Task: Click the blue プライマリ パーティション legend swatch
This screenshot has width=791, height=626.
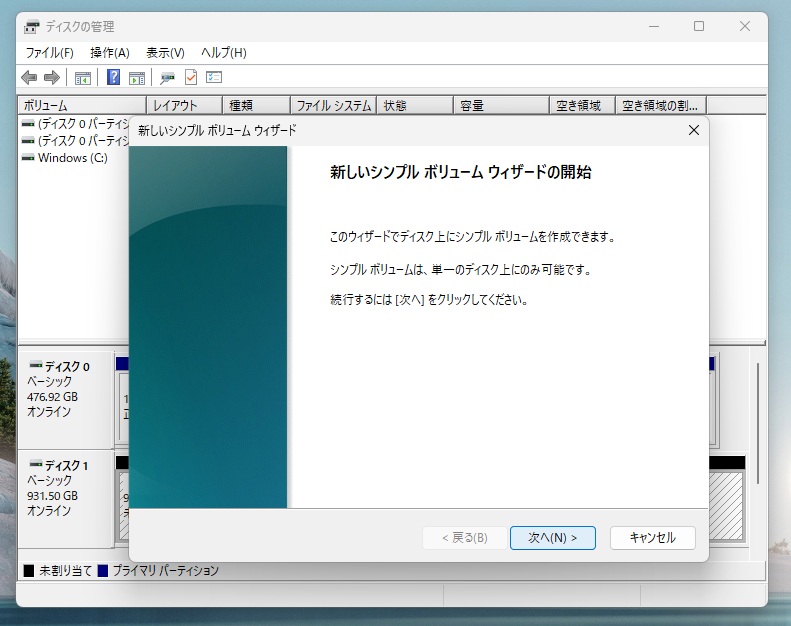Action: click(102, 571)
